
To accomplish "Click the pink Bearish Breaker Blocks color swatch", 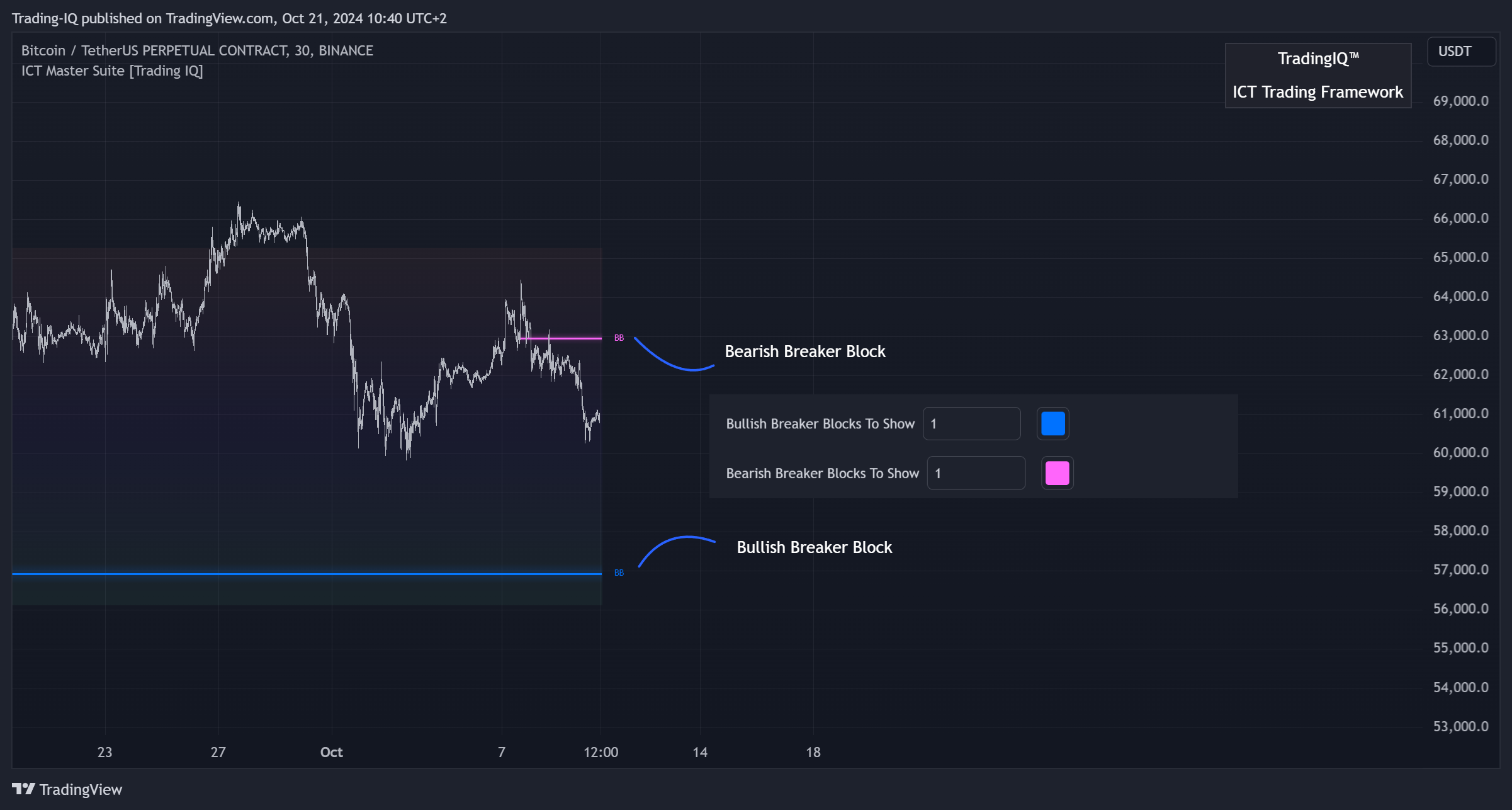I will [1057, 473].
